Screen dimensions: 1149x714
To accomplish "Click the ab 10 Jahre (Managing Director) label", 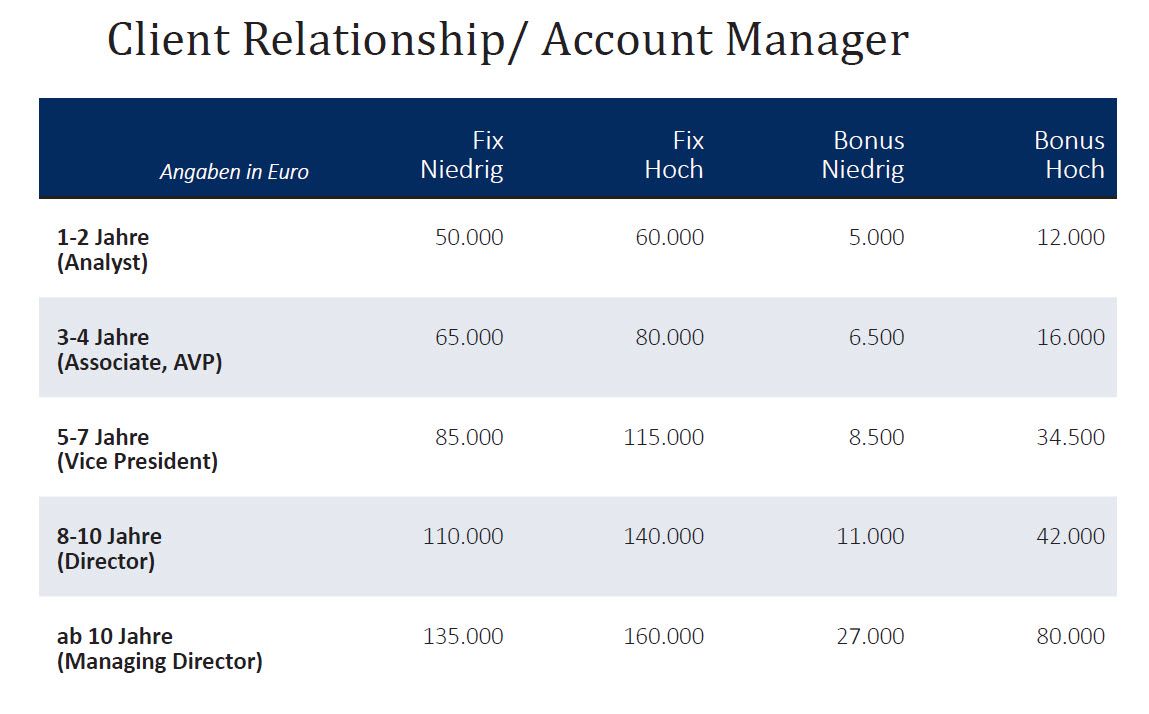I will [159, 648].
